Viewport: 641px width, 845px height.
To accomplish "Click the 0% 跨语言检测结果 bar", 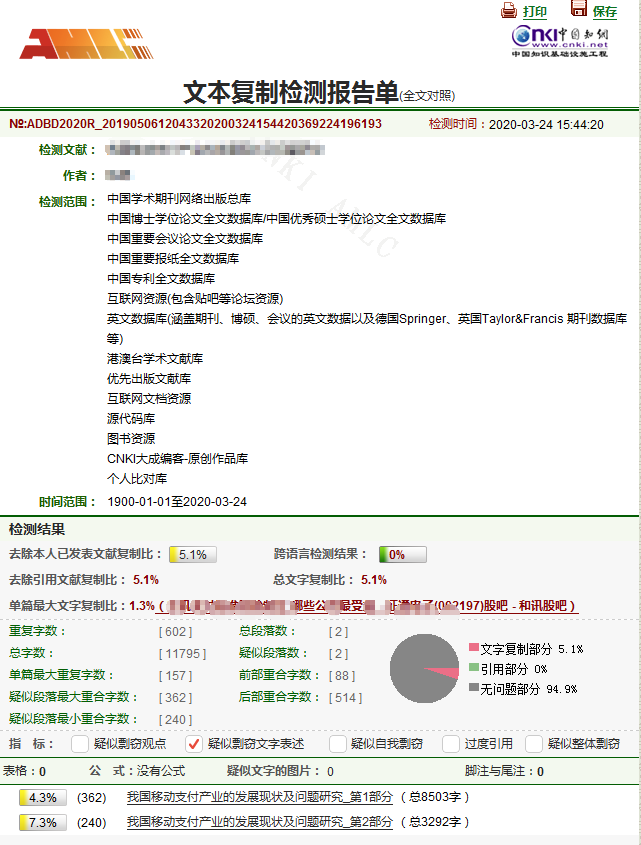I will coord(403,555).
